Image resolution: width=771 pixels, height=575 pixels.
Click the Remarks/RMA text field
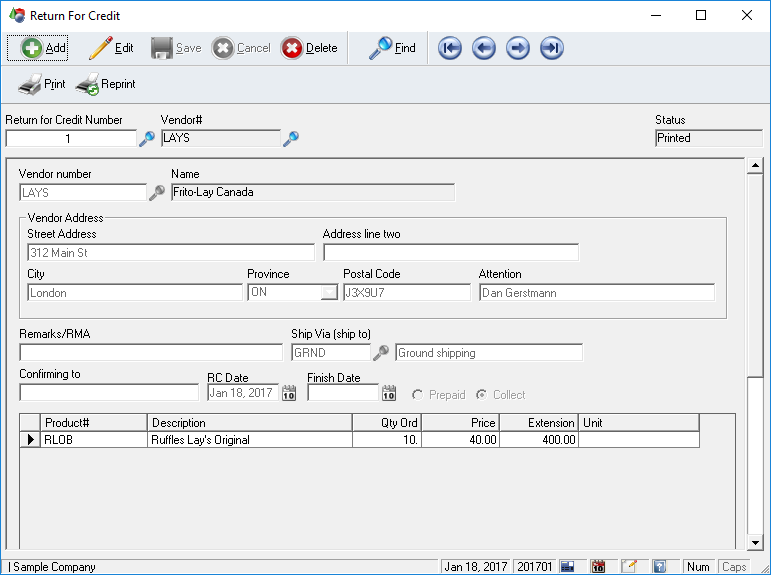click(x=151, y=353)
